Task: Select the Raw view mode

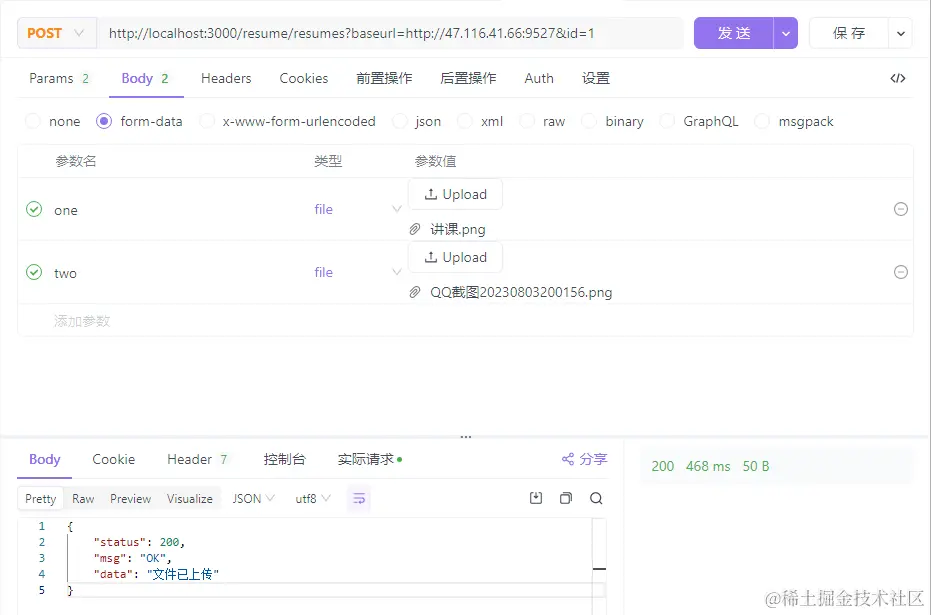Action: point(83,499)
